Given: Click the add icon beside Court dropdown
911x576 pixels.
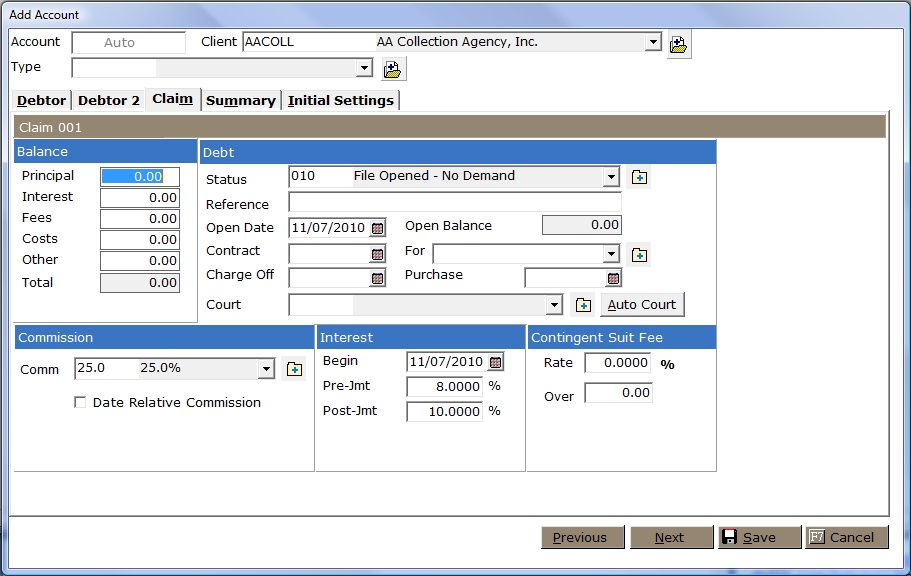Looking at the screenshot, I should coord(584,305).
